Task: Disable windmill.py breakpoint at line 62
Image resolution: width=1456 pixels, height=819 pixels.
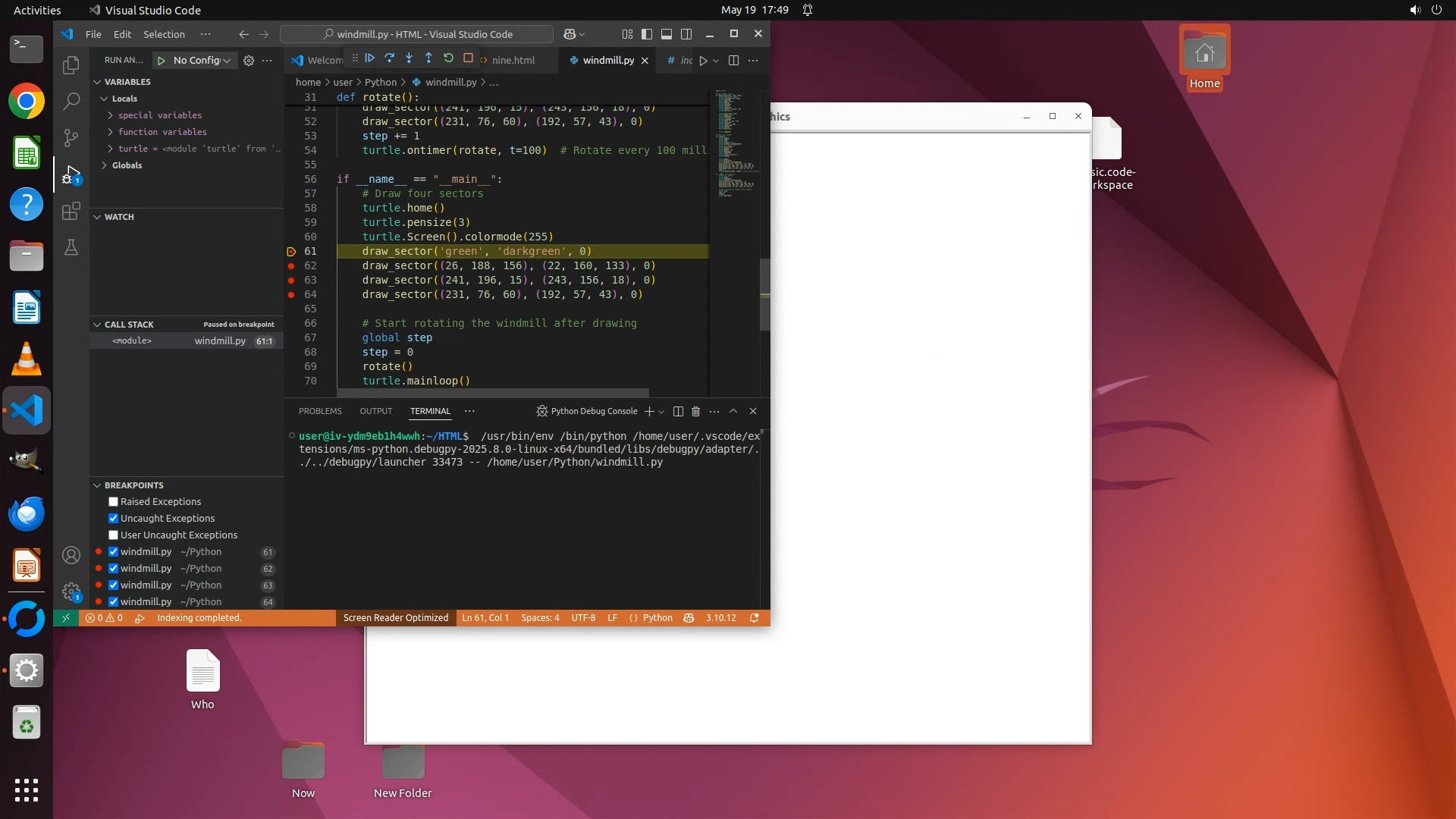Action: click(114, 569)
